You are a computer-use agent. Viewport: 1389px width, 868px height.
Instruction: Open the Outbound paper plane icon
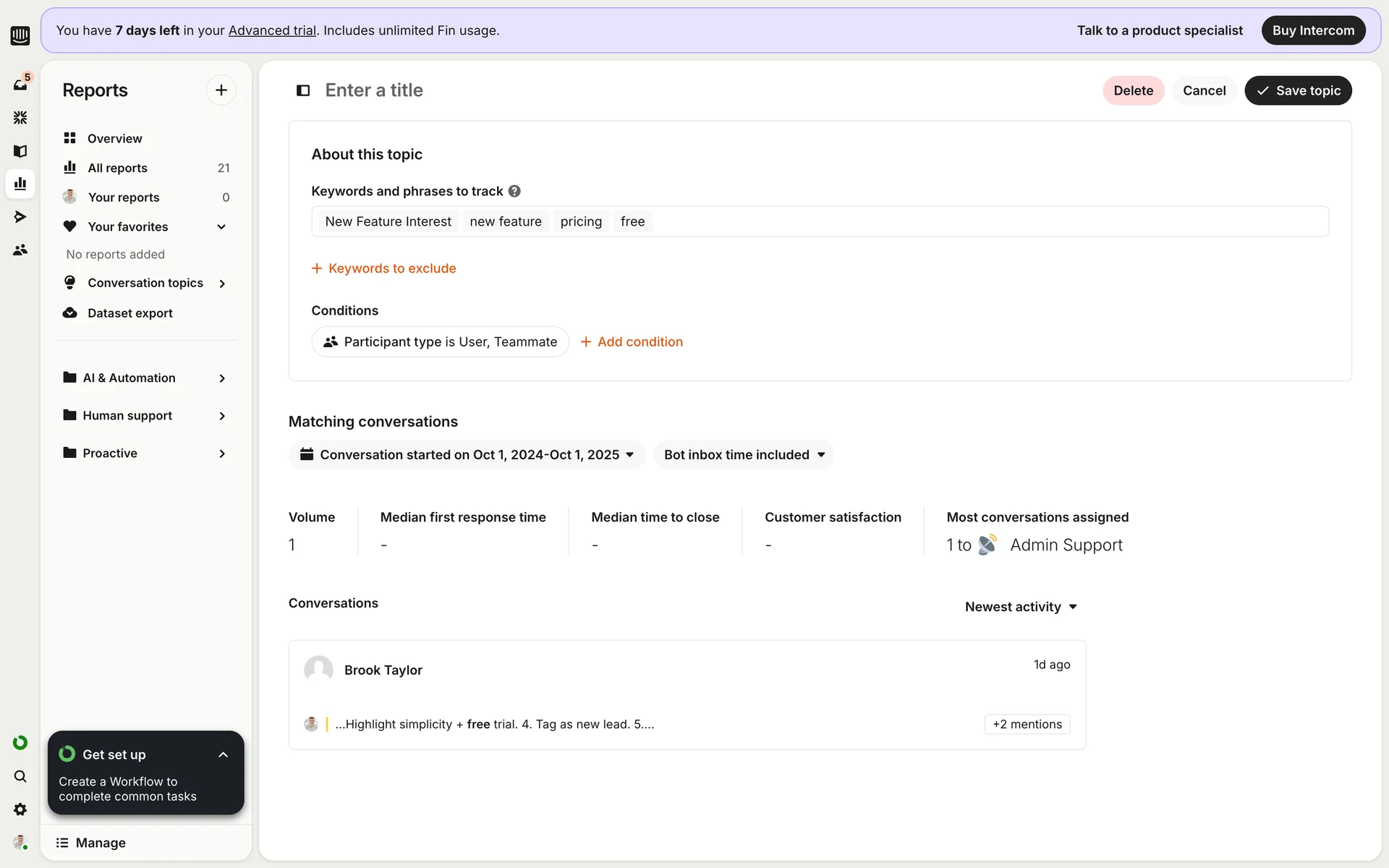coord(20,216)
